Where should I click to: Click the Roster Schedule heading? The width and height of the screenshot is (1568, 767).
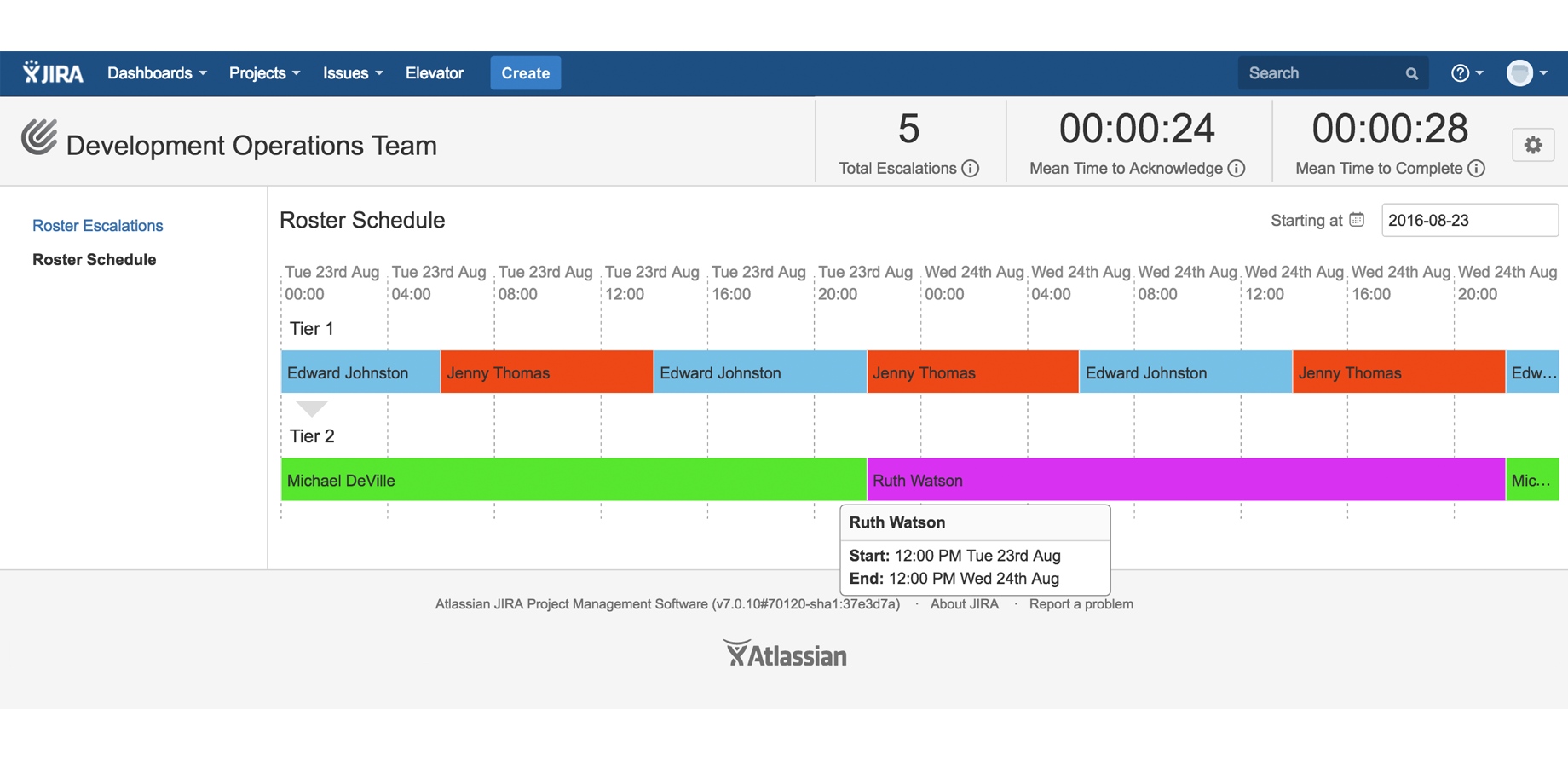362,220
